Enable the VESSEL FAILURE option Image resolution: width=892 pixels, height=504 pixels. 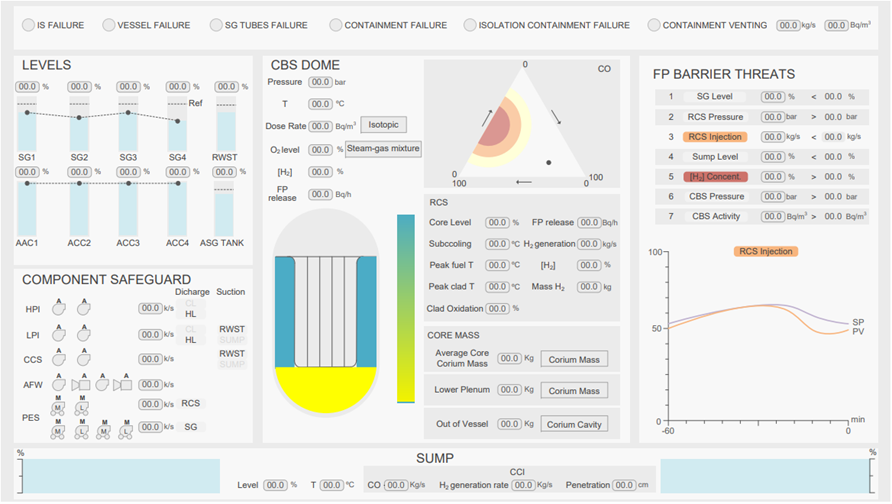coord(108,25)
